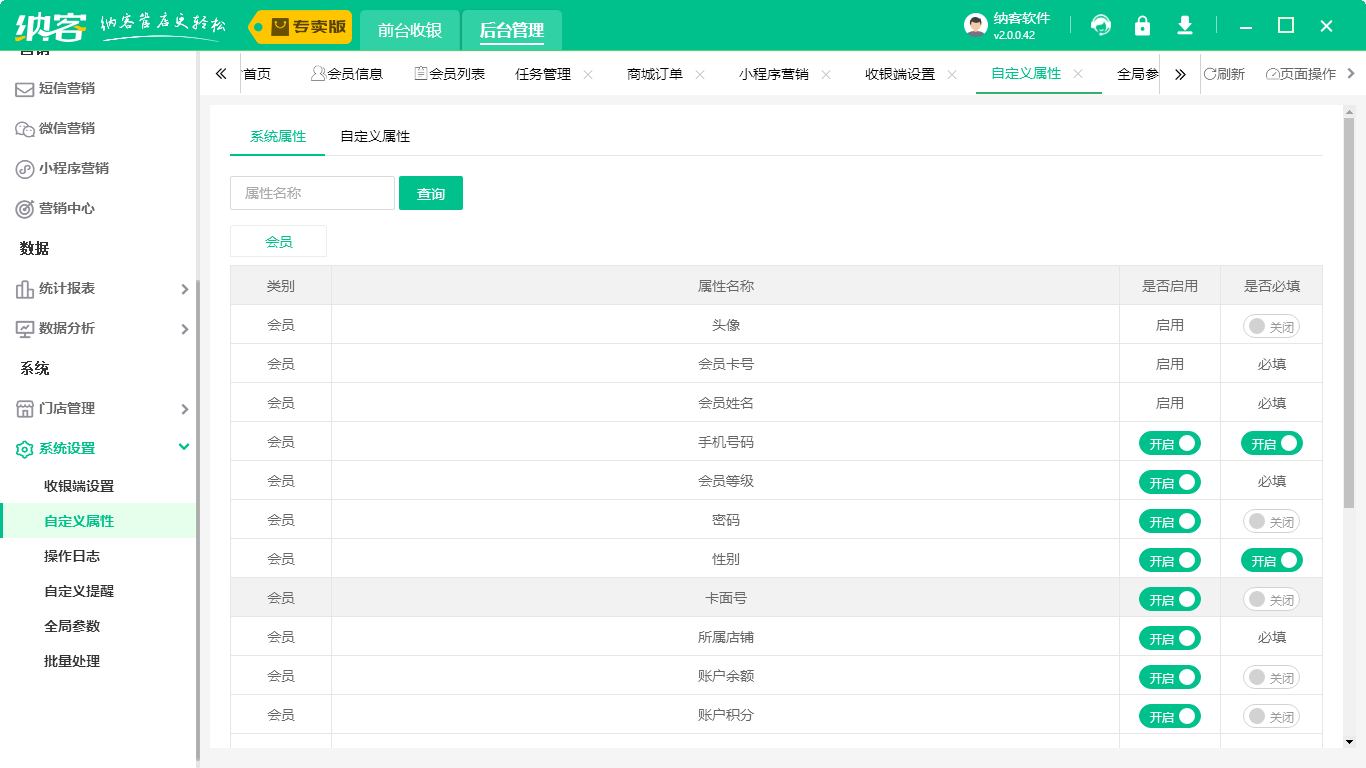Toggle 是否必填 switch for 卡面号
The width and height of the screenshot is (1366, 768).
1271,599
